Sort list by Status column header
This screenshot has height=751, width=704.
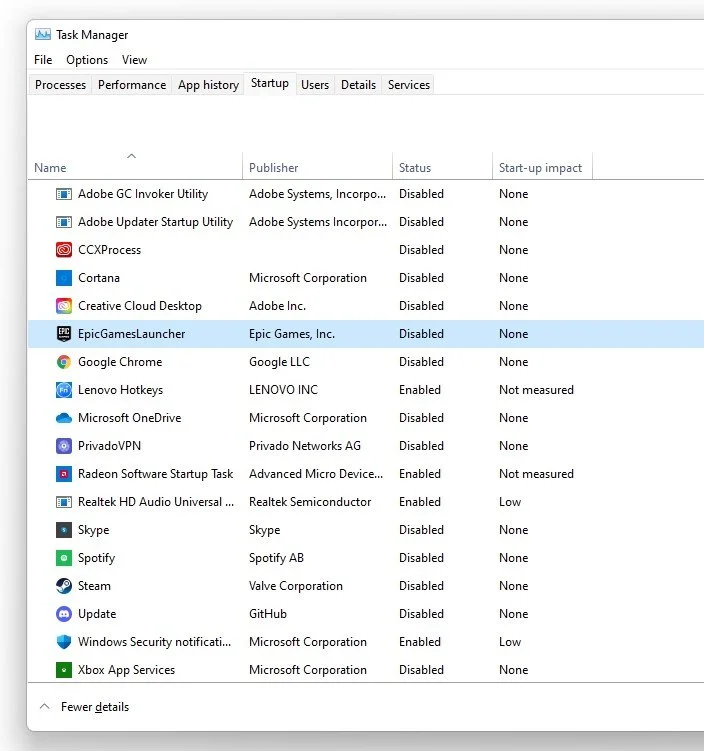pyautogui.click(x=415, y=168)
